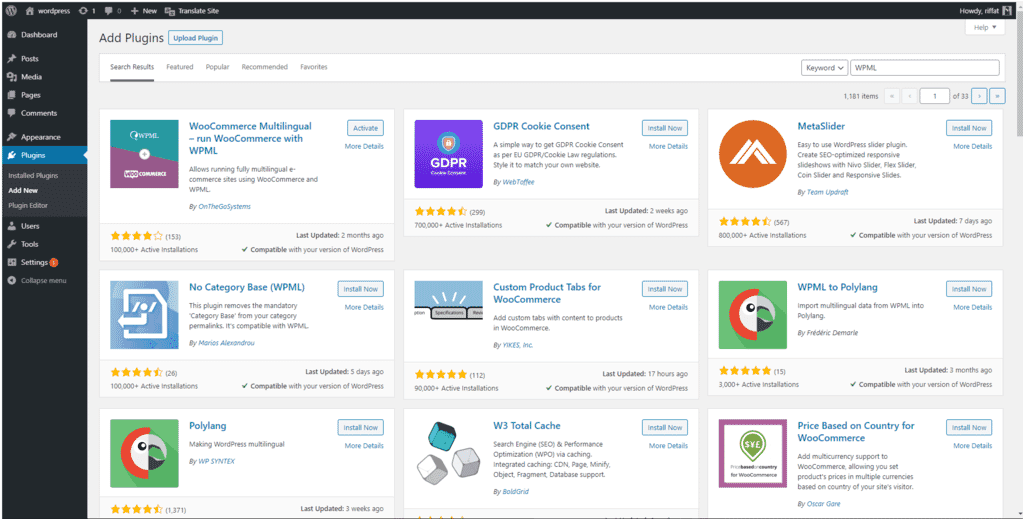1023x519 pixels.
Task: Open the updates indicator in admin bar
Action: coord(86,11)
